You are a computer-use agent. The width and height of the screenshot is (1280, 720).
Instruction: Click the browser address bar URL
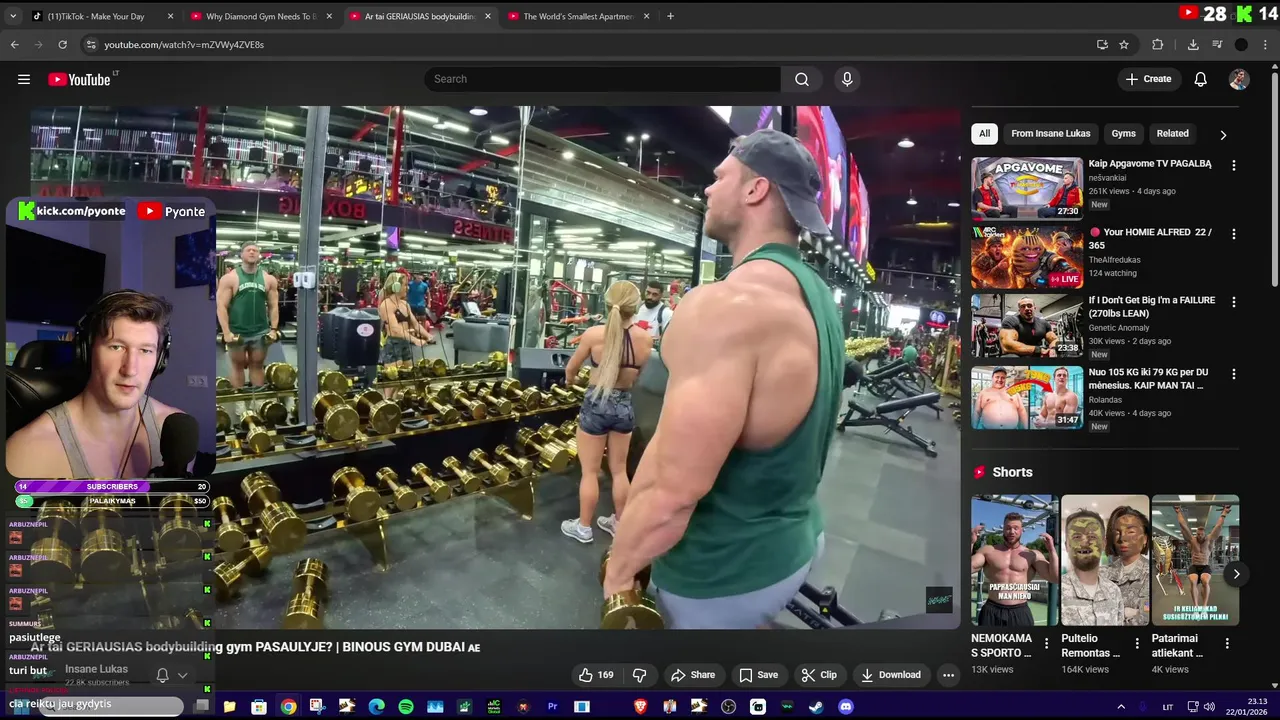tap(184, 44)
